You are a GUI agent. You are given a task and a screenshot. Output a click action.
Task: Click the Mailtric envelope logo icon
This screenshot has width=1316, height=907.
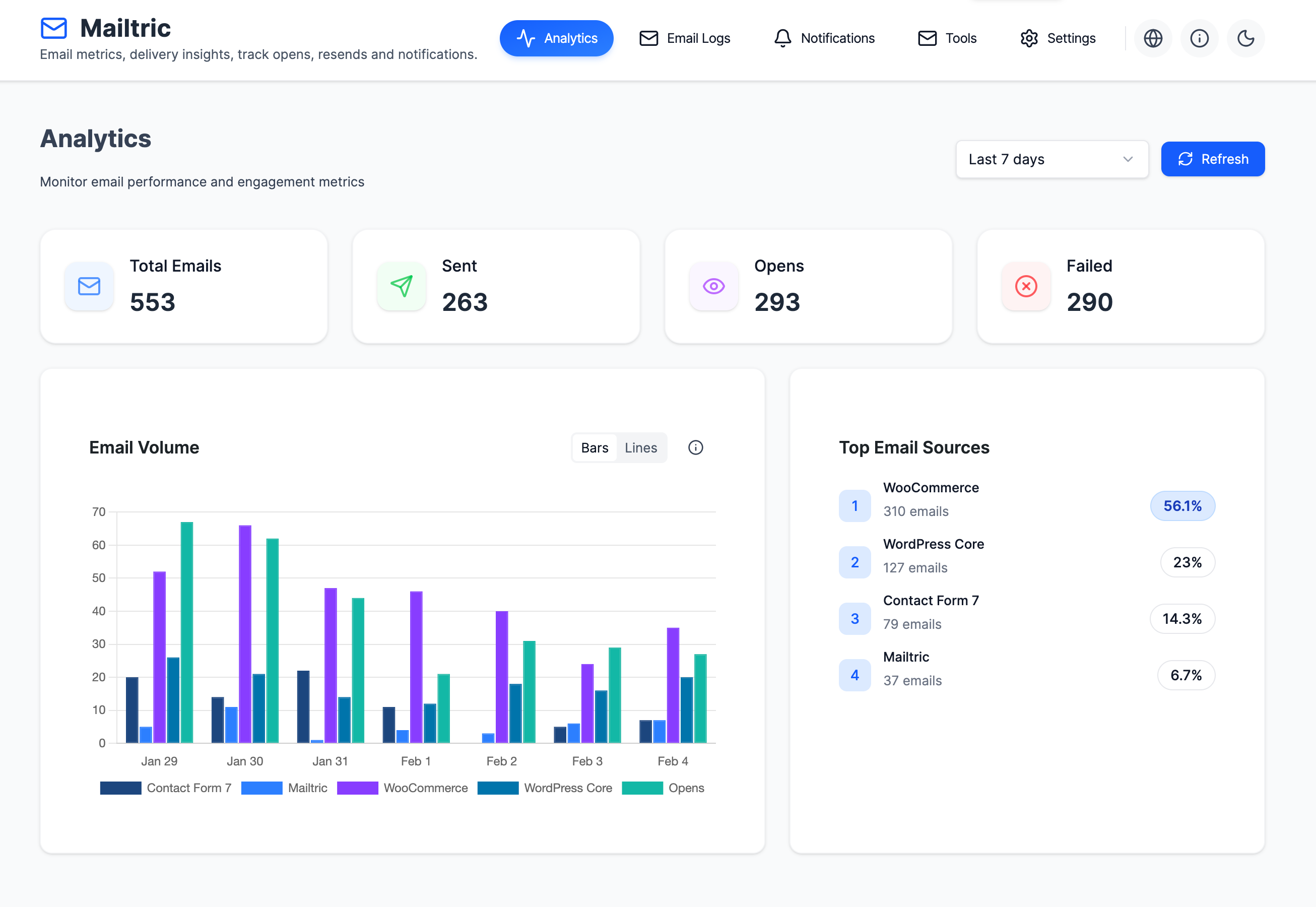click(54, 28)
